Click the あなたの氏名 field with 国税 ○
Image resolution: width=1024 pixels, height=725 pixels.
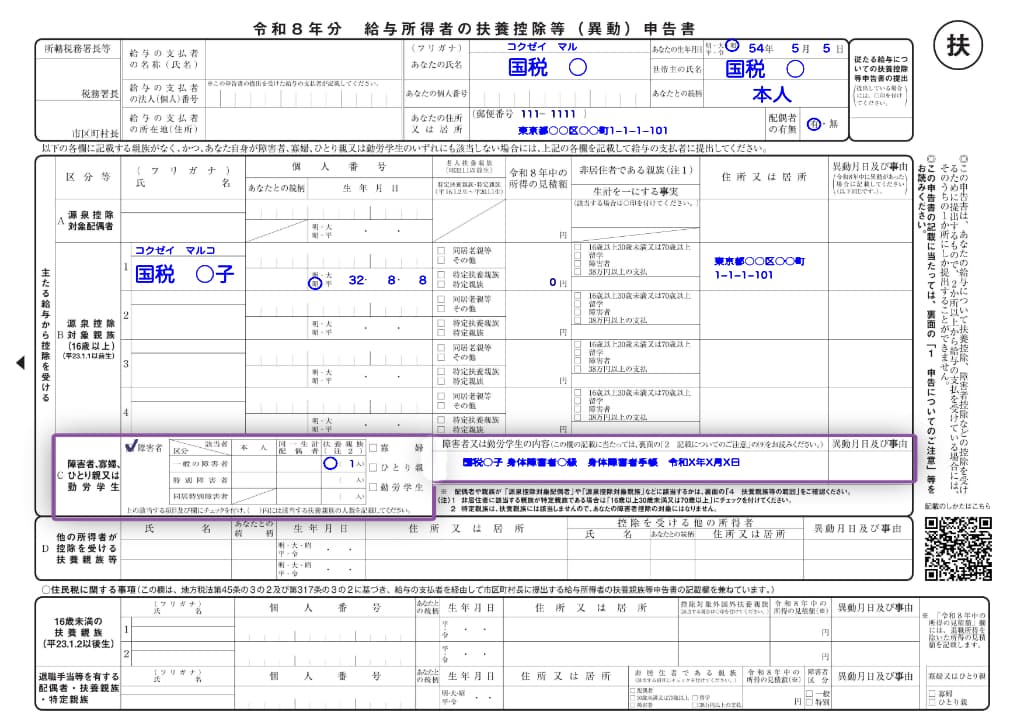tap(546, 68)
